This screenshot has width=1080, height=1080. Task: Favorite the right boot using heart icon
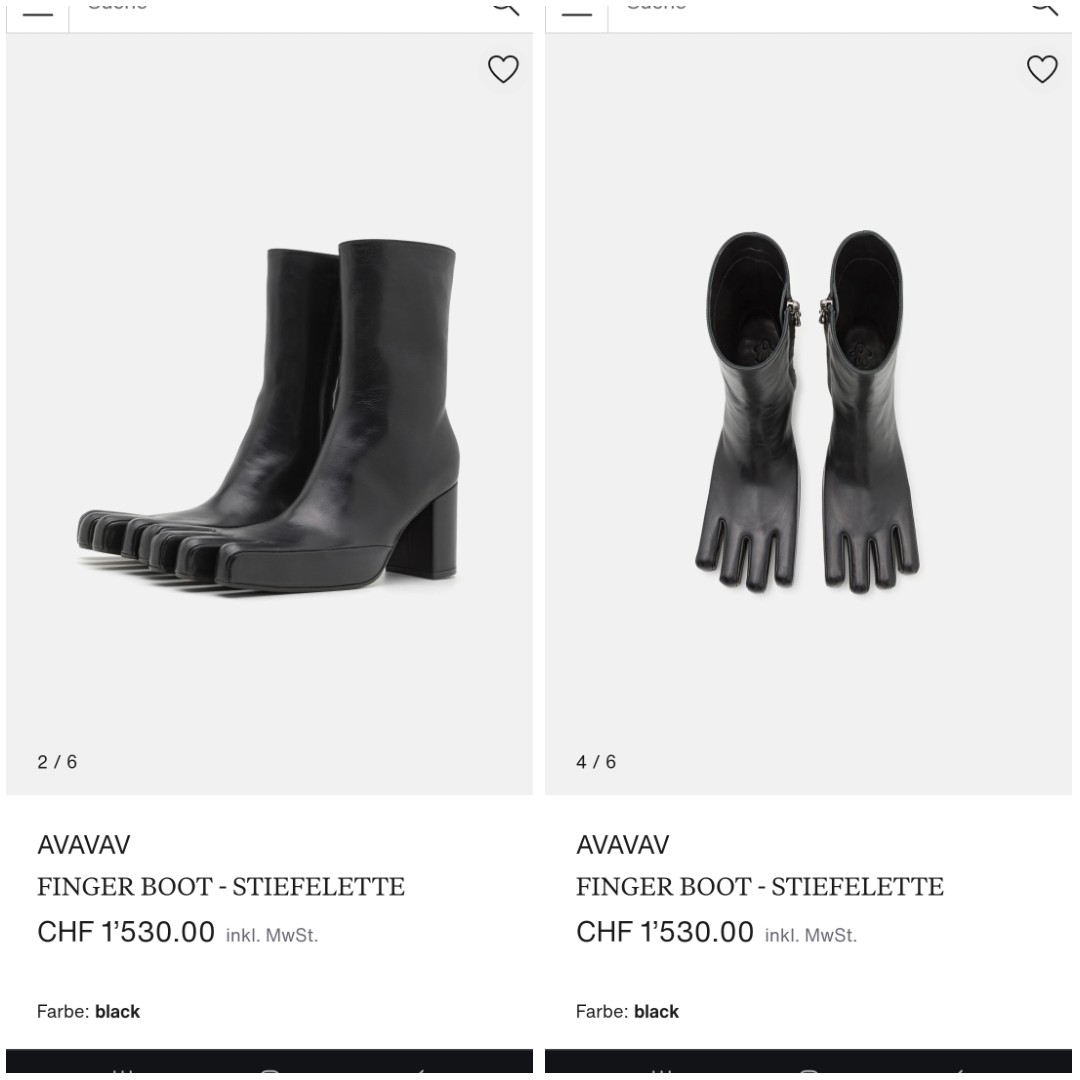(x=1041, y=69)
